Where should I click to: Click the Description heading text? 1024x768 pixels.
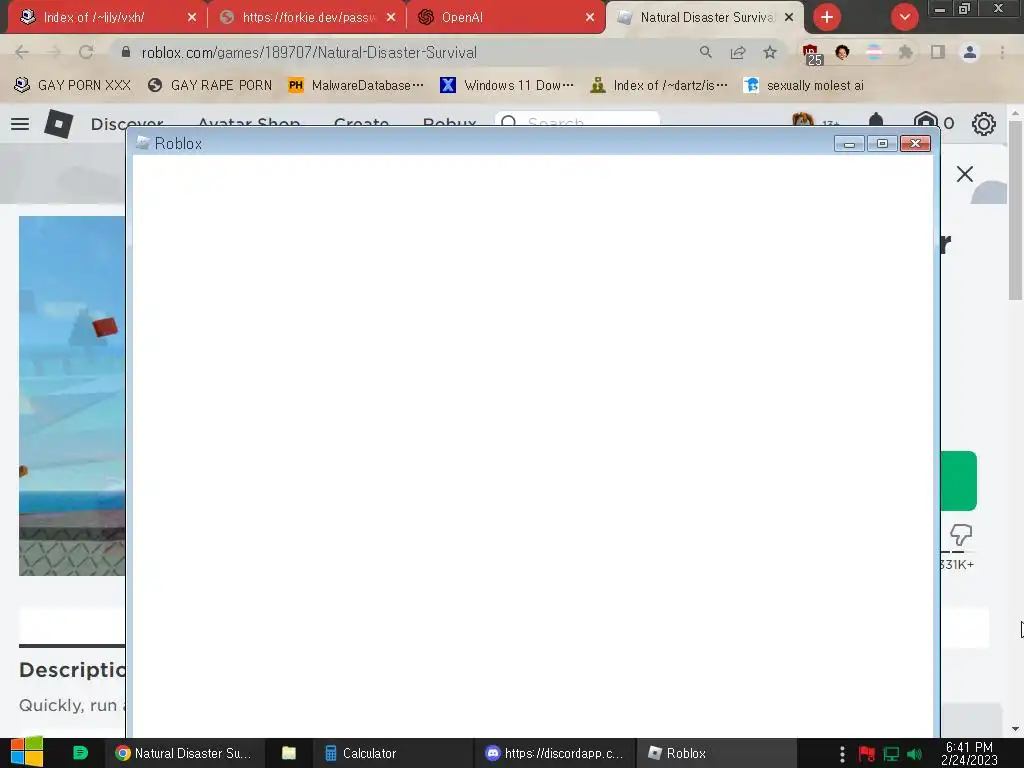pyautogui.click(x=72, y=670)
